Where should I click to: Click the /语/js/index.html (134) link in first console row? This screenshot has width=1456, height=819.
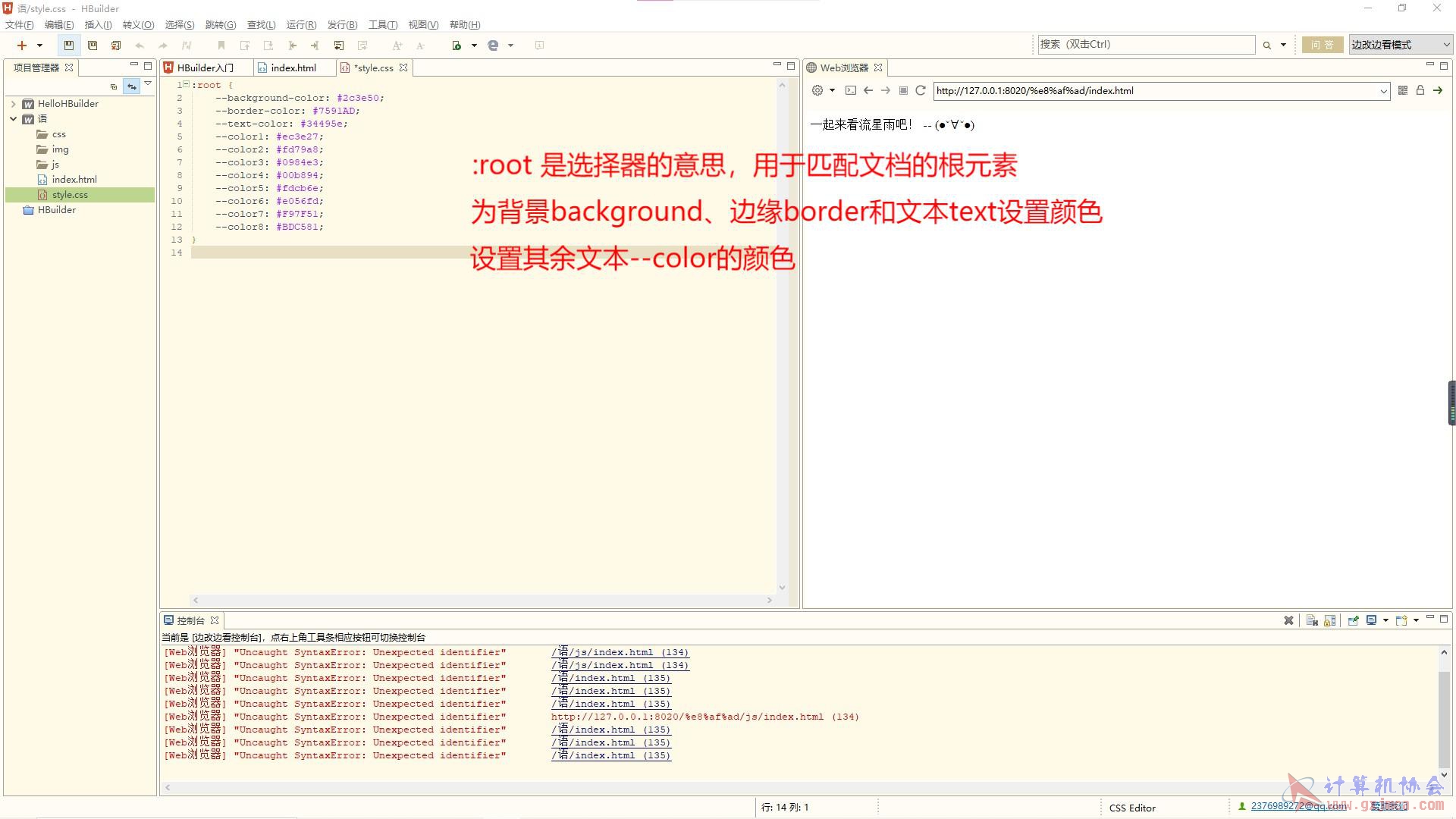tap(620, 652)
